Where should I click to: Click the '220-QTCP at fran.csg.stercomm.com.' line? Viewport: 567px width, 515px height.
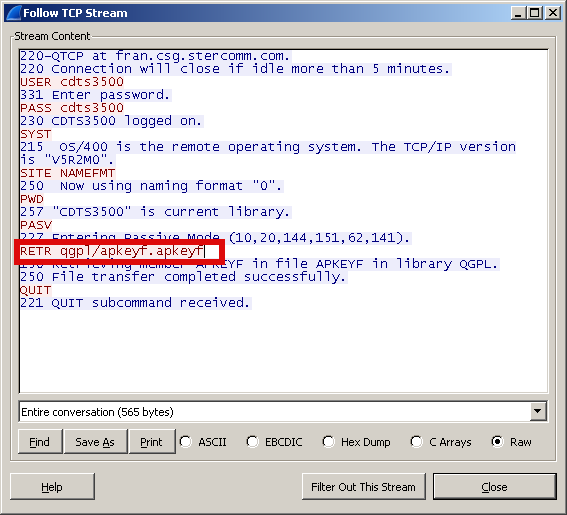click(x=155, y=56)
